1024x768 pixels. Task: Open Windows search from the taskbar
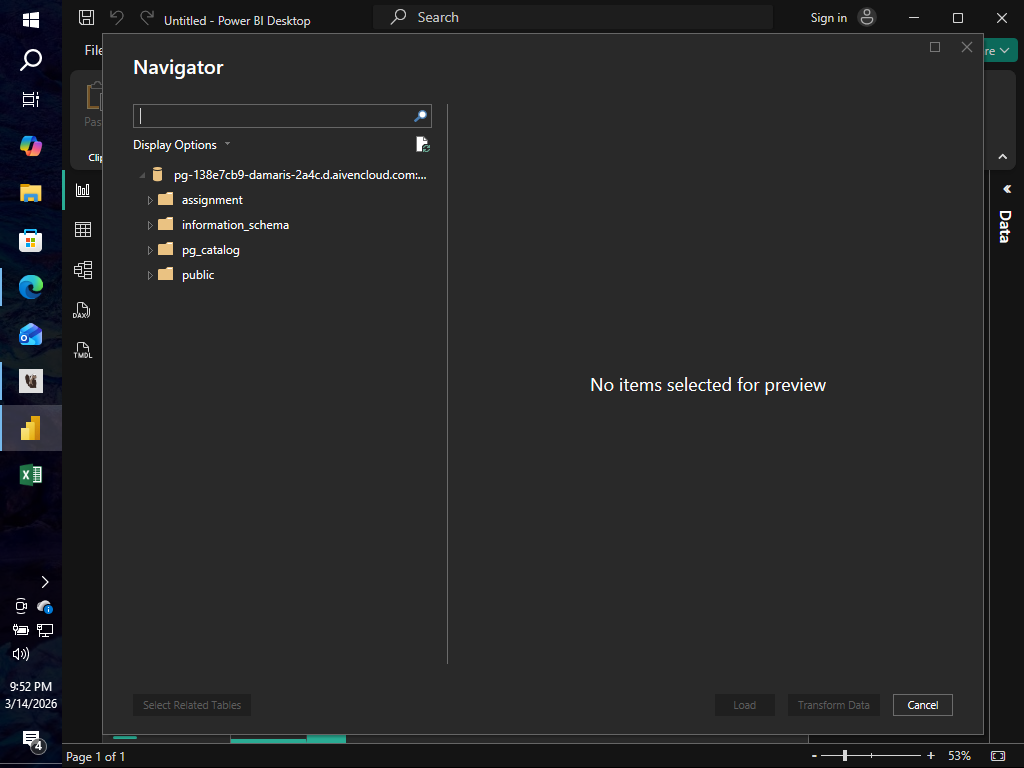[x=31, y=60]
